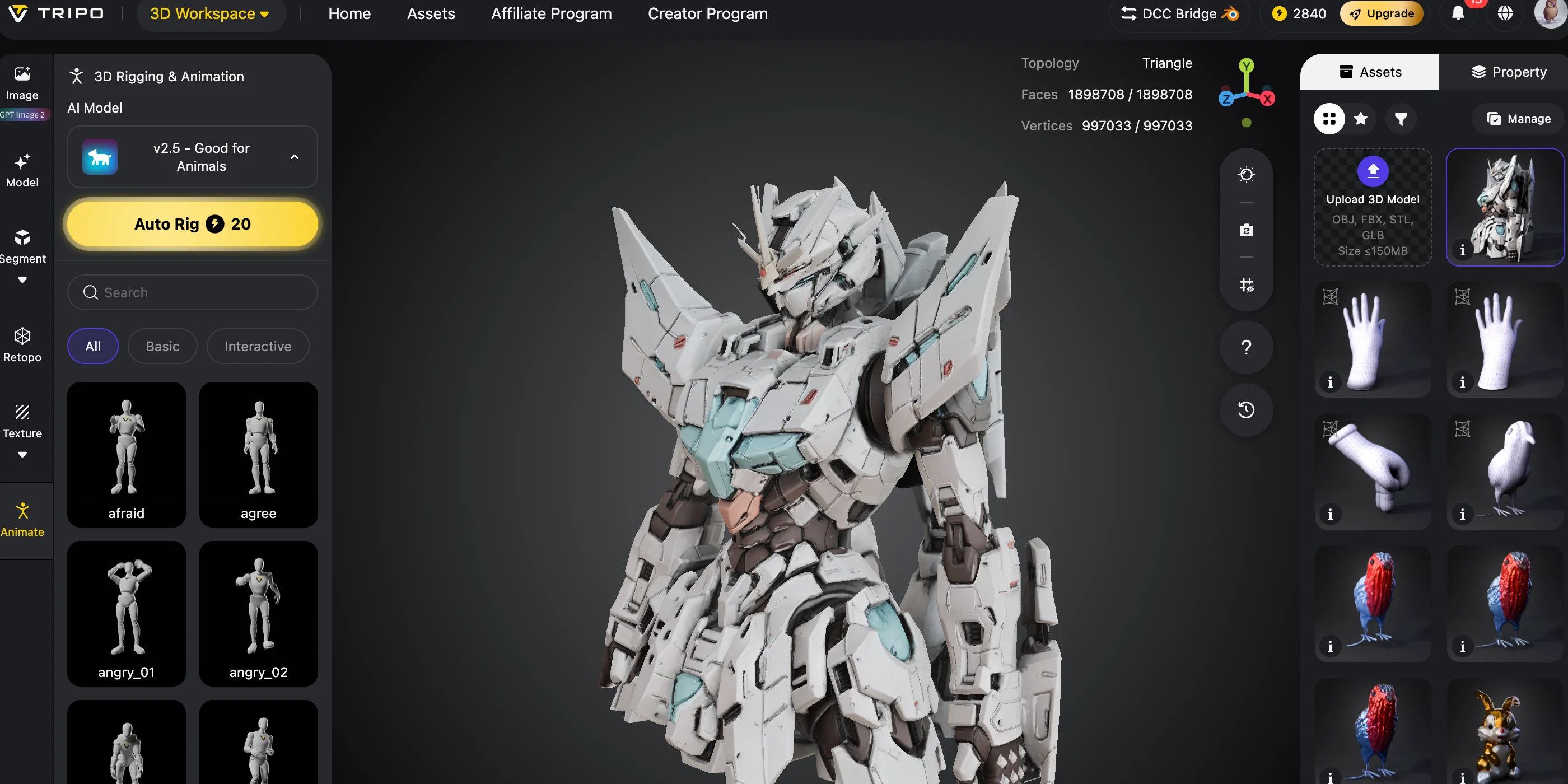Select the white robot asset thumbnail

point(1505,207)
